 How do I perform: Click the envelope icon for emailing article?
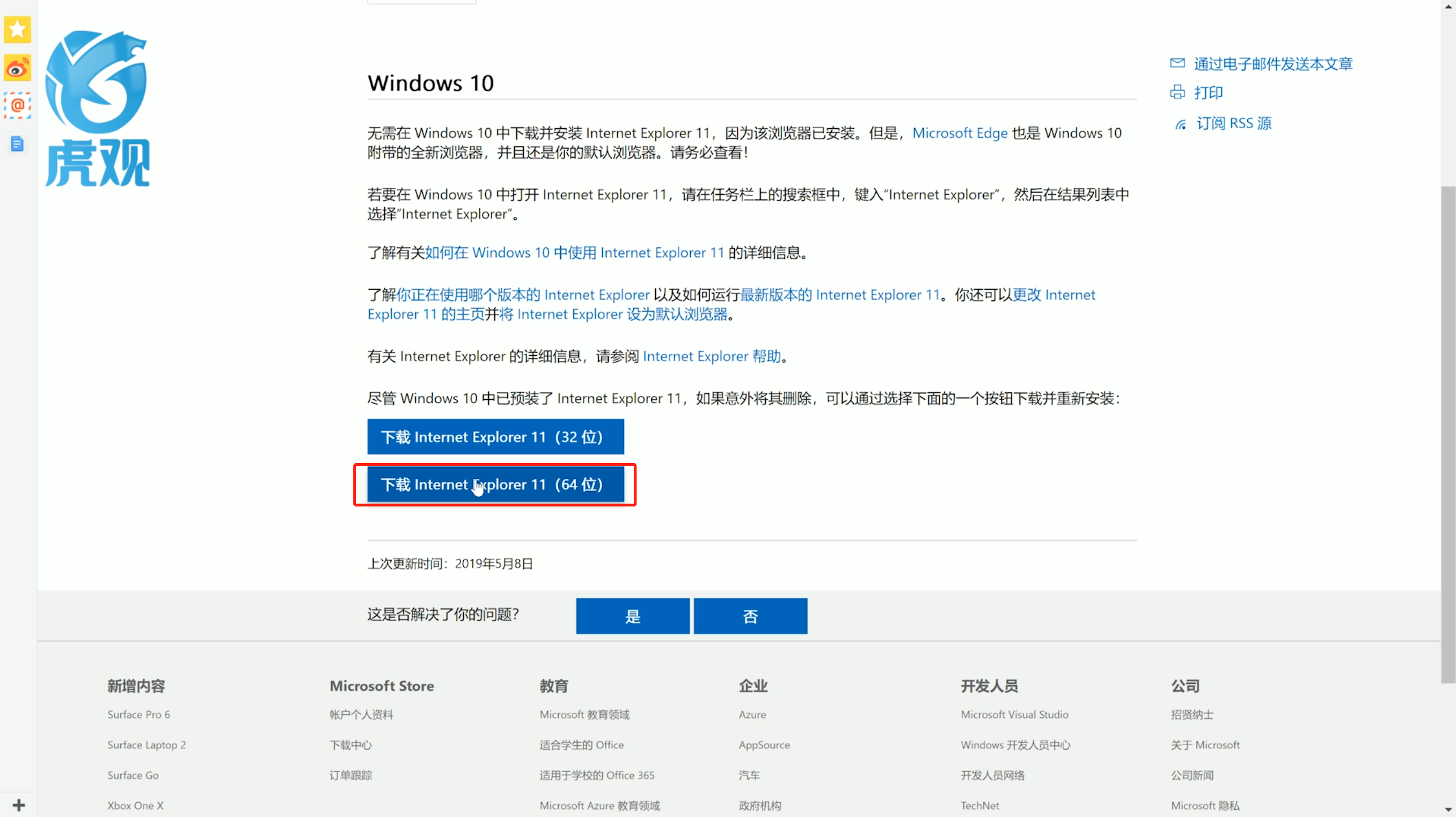pos(1177,63)
